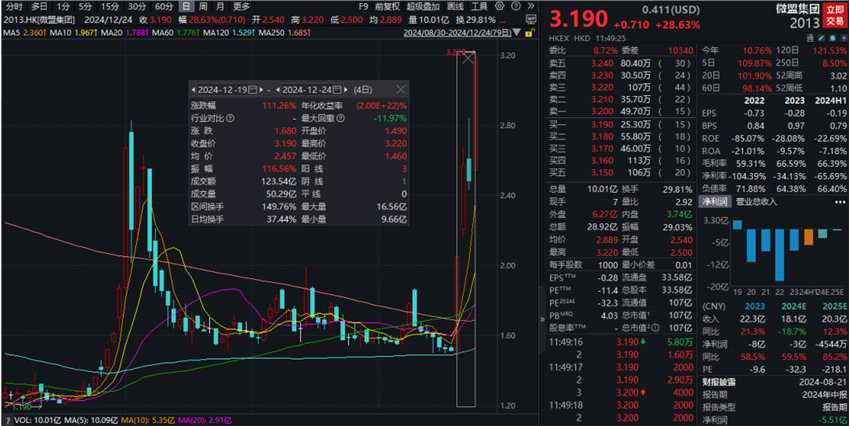Step the end date 2024-12-24 backward

278,89
